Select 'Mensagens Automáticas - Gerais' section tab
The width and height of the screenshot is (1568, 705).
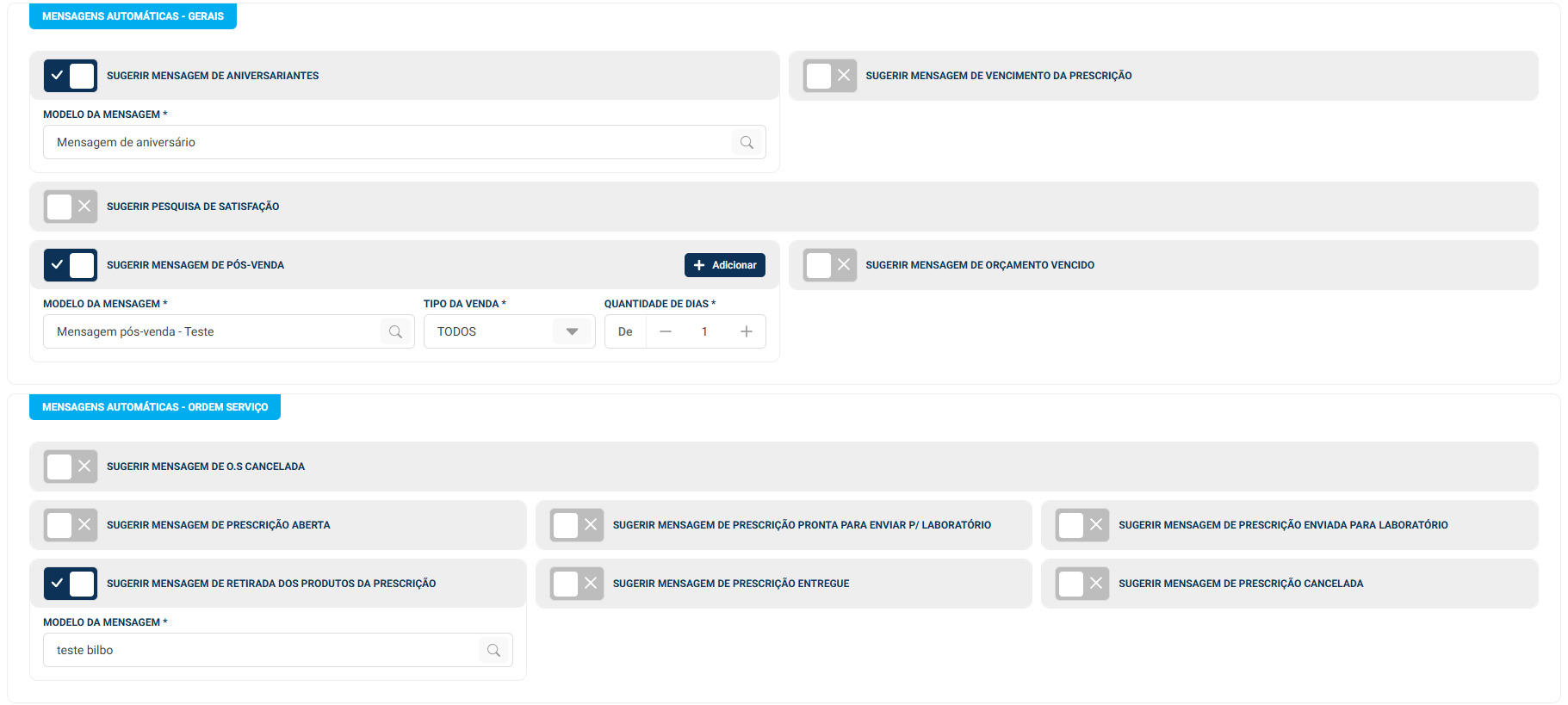coord(133,16)
